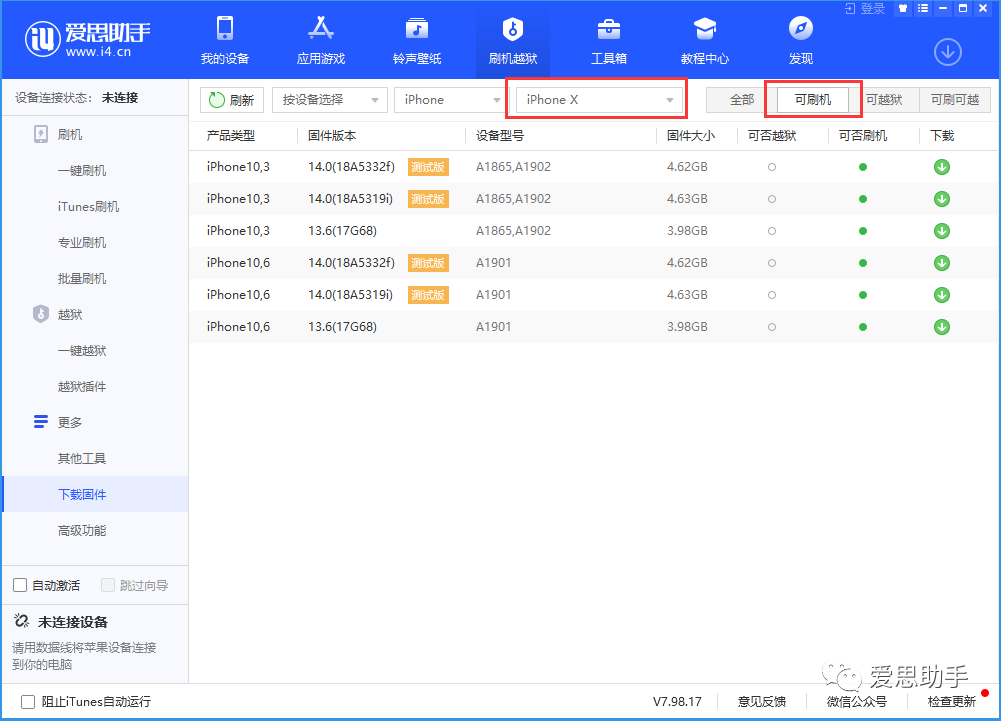Sort by the 固件大小 column header
This screenshot has height=721, width=1001.
click(691, 135)
